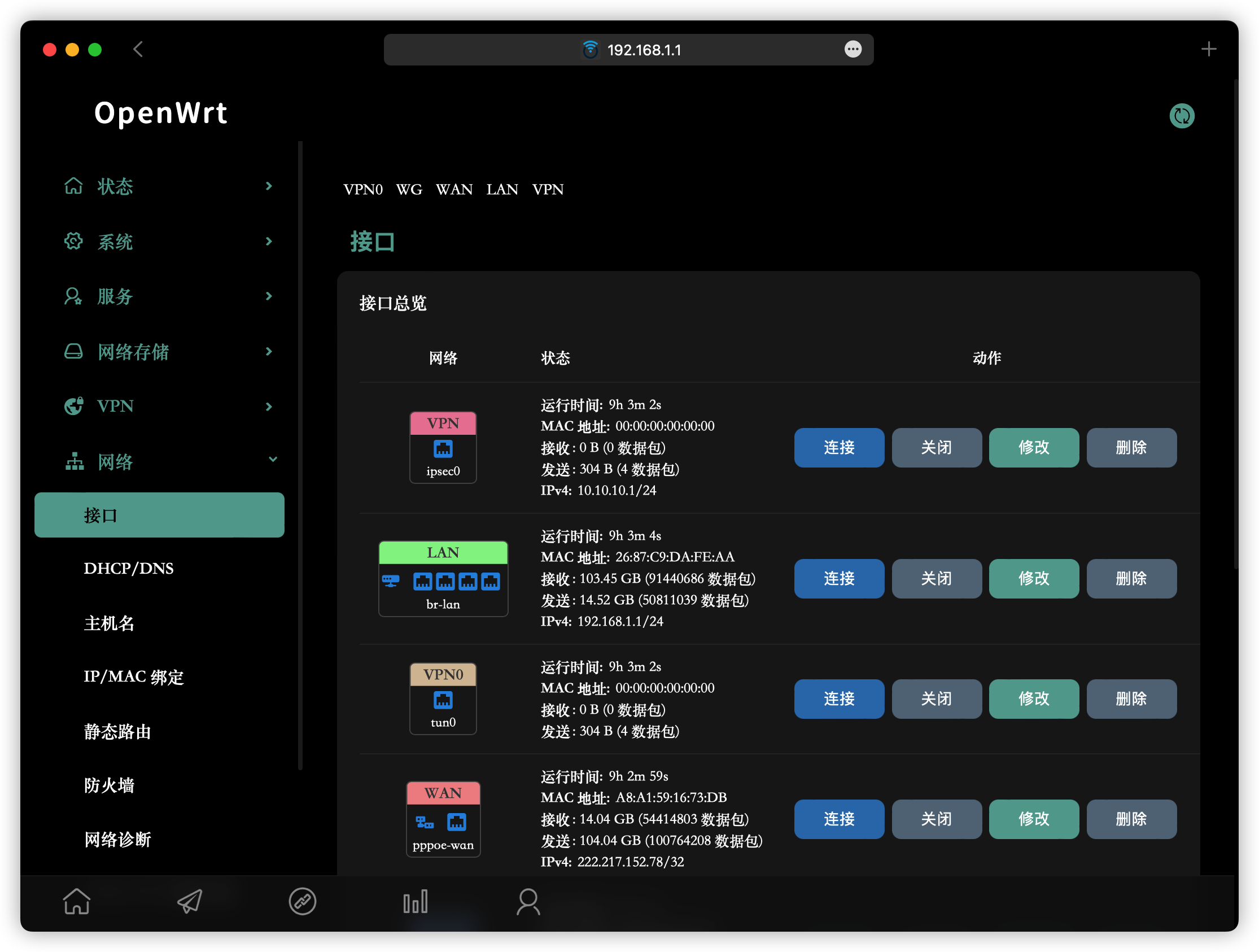The height and width of the screenshot is (952, 1259).
Task: Click the browser back arrow
Action: (138, 50)
